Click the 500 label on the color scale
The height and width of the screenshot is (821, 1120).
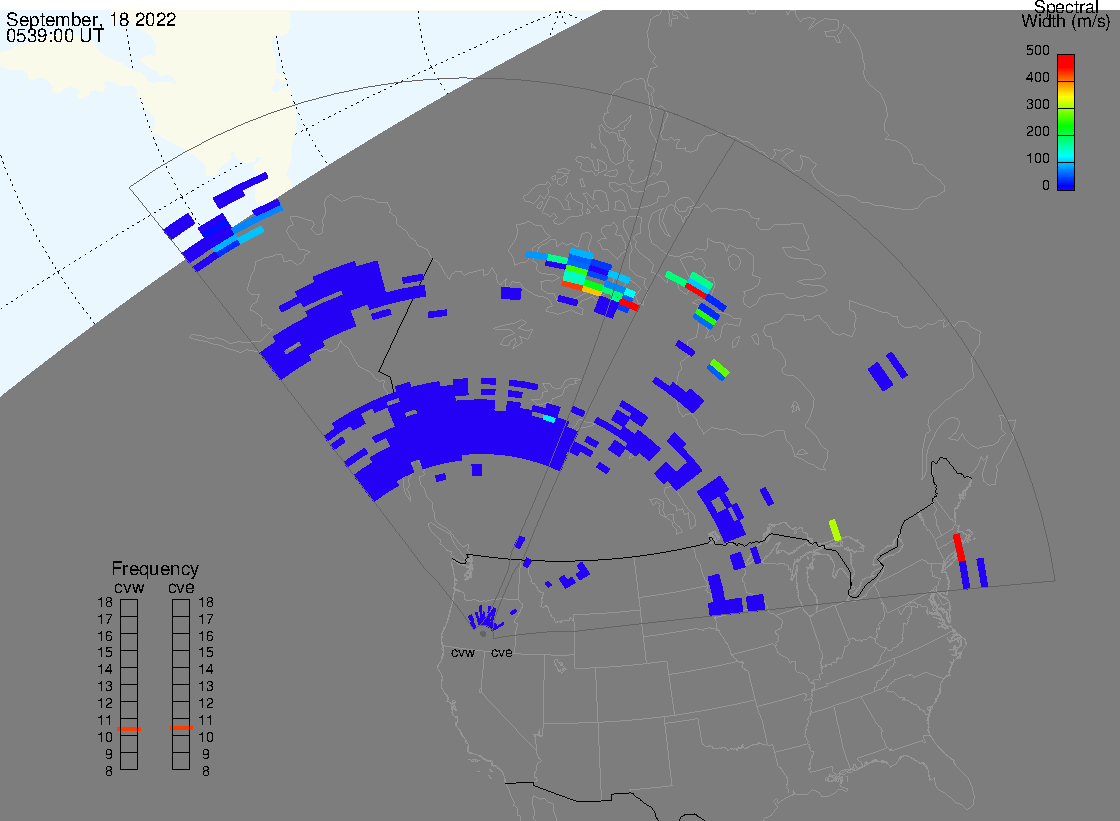click(x=1038, y=51)
